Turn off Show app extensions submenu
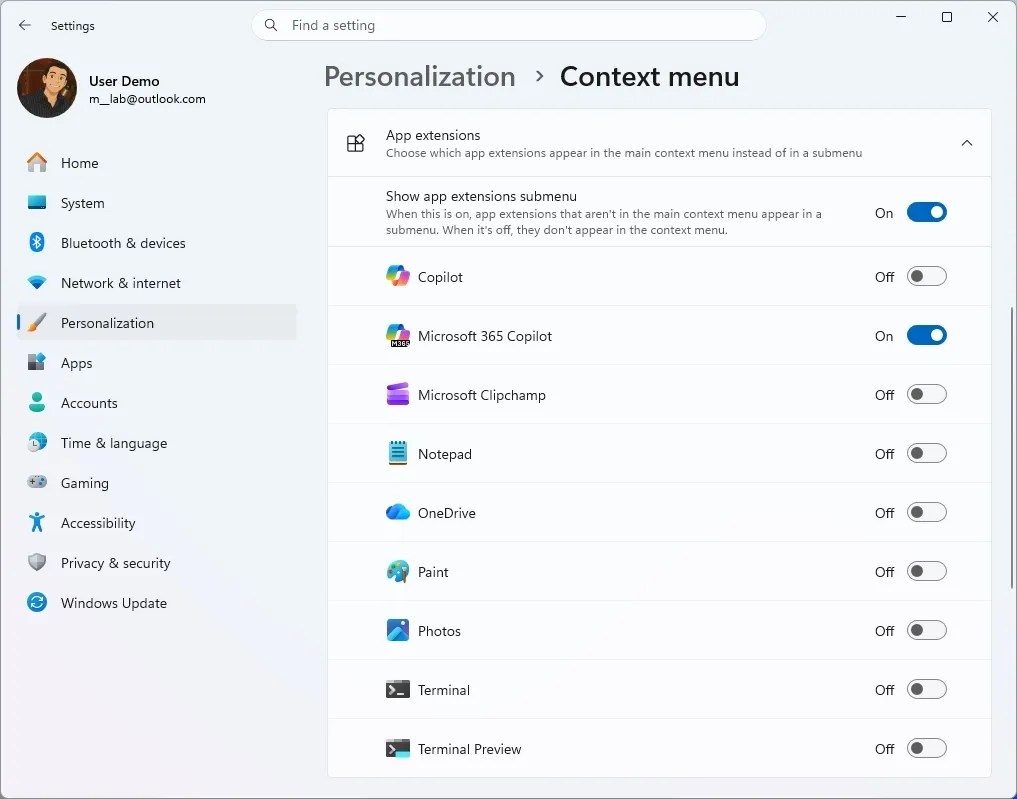The width and height of the screenshot is (1017, 799). pyautogui.click(x=926, y=212)
